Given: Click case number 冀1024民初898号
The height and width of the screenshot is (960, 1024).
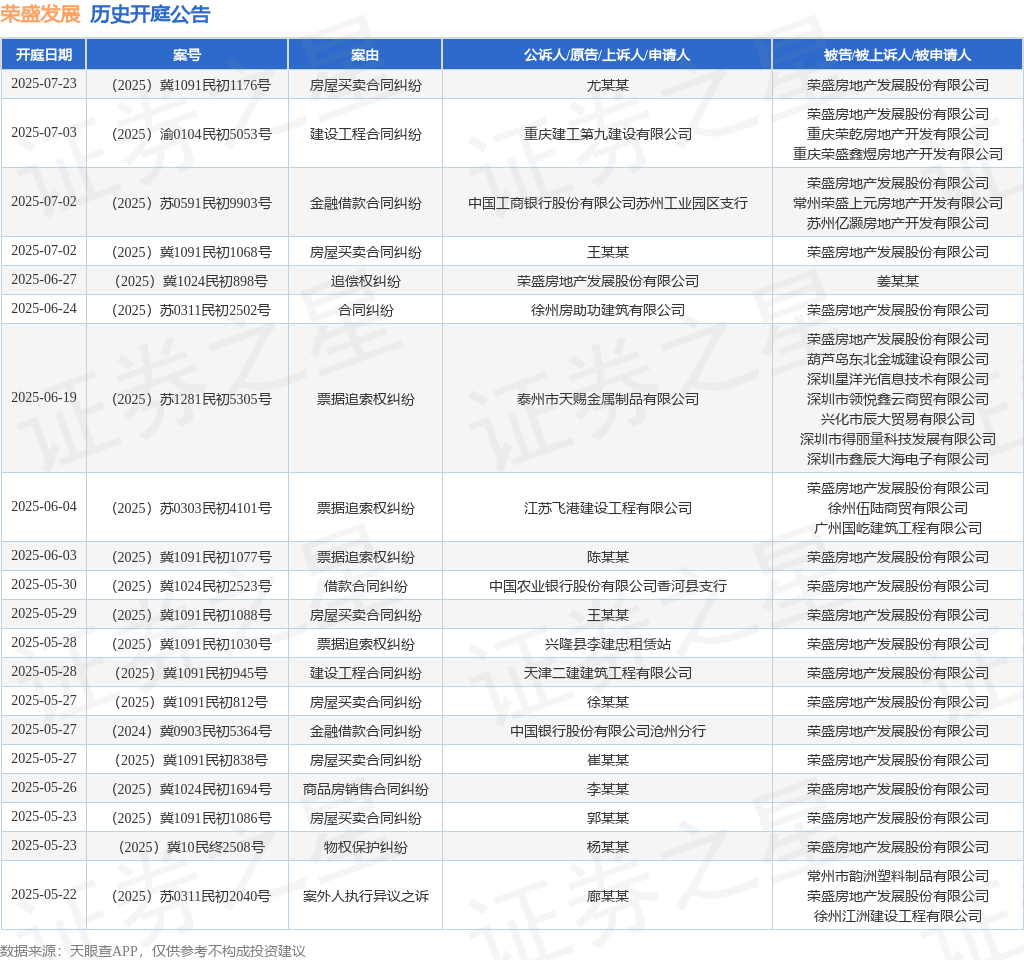Looking at the screenshot, I should click(x=191, y=281).
